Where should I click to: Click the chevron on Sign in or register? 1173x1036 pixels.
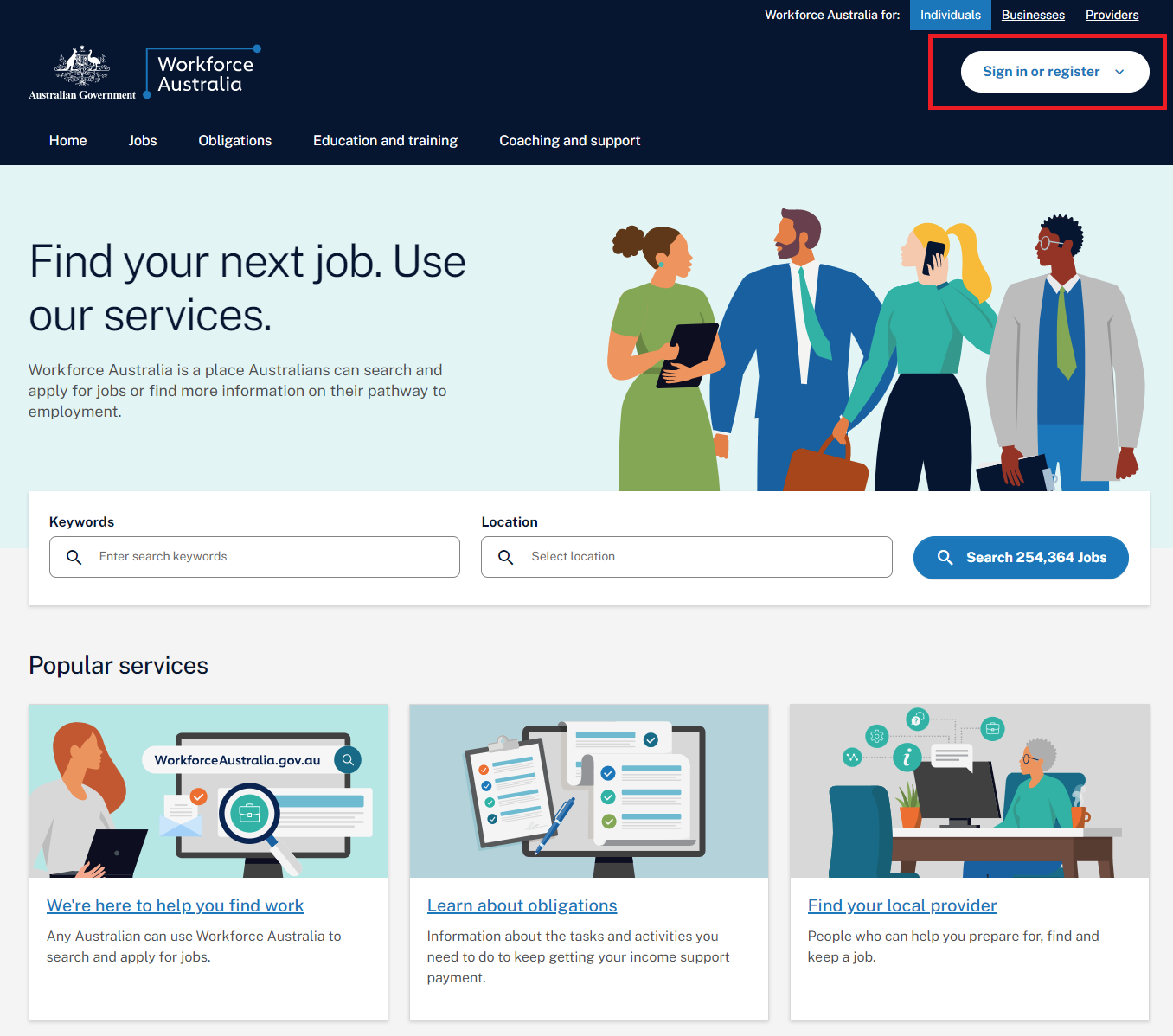point(1119,72)
